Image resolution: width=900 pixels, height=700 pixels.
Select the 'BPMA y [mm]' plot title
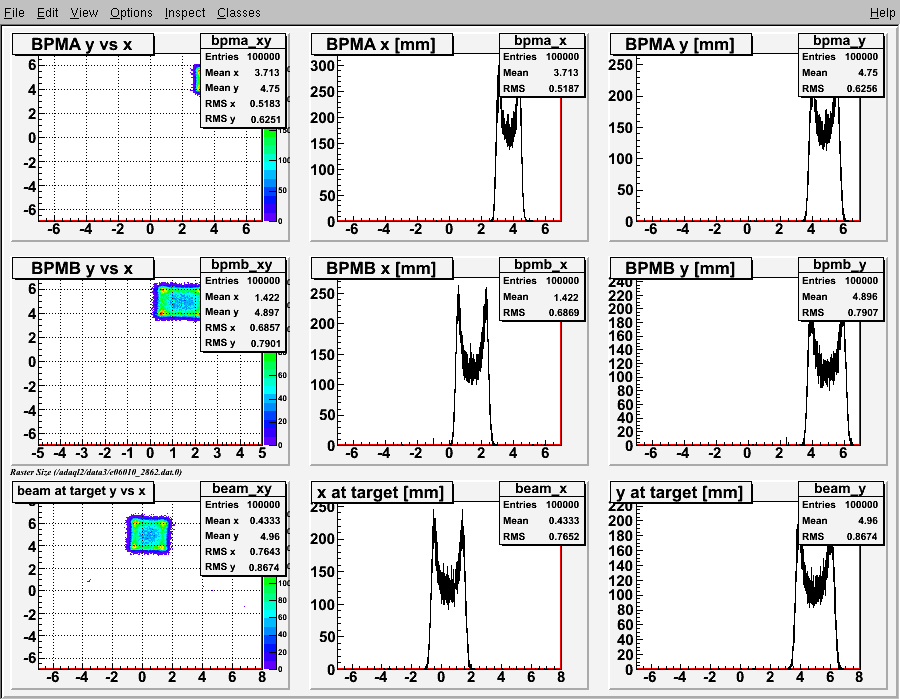[x=681, y=44]
